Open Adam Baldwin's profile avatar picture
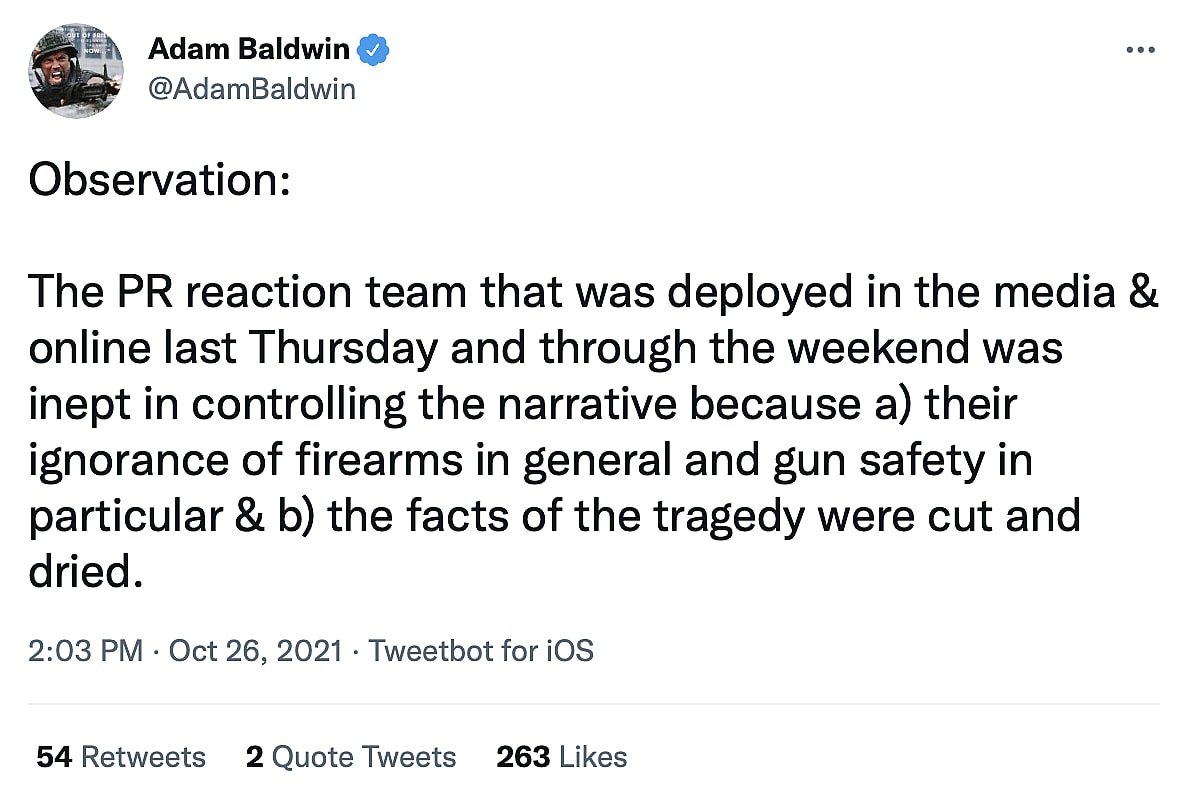 (75, 72)
